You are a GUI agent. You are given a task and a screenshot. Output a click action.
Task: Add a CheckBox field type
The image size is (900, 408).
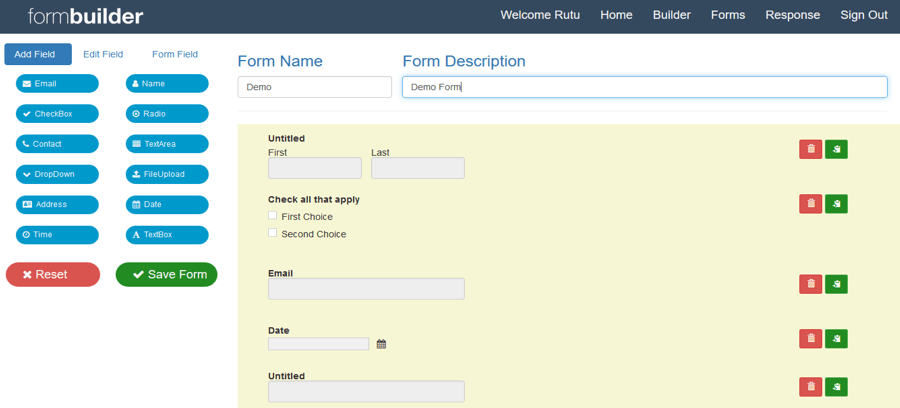pos(57,114)
